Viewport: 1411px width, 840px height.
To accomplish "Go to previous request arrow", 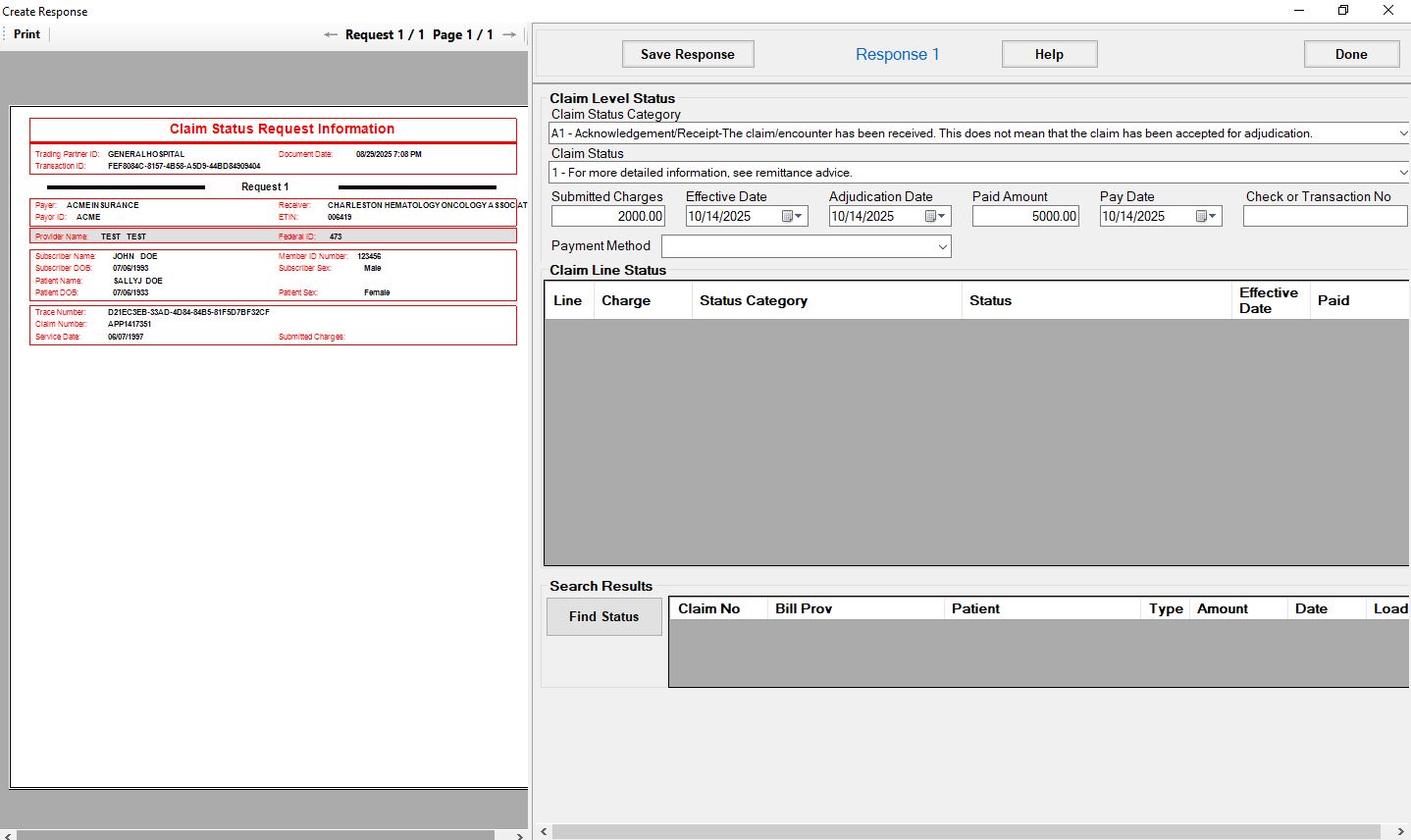I will pos(331,34).
